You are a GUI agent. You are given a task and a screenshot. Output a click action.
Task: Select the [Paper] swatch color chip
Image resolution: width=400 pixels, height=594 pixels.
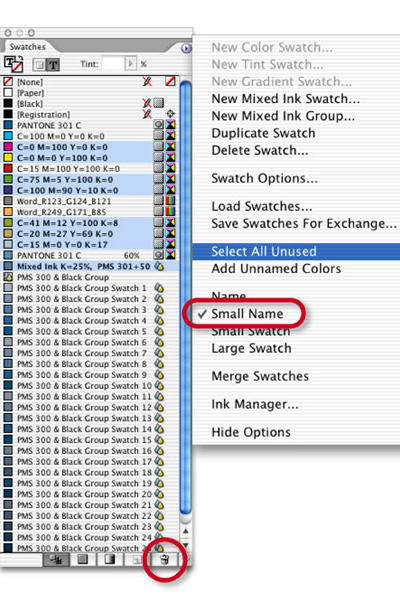click(x=8, y=92)
